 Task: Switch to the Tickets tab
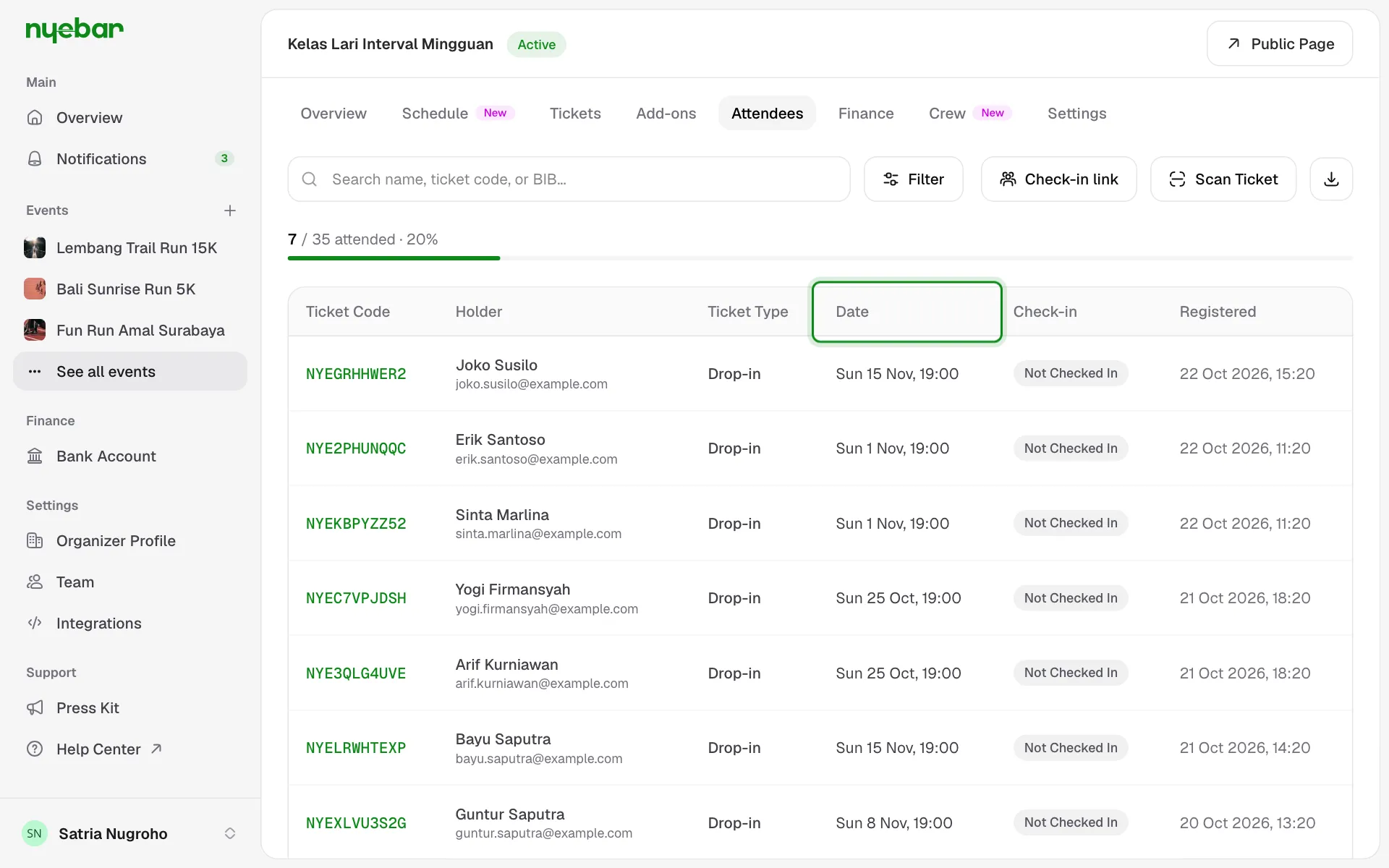[575, 113]
